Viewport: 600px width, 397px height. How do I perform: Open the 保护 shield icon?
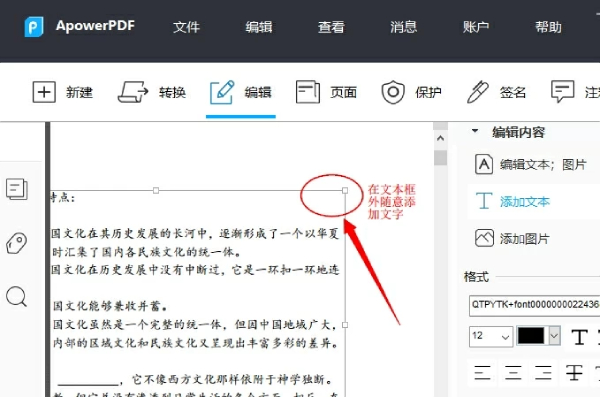point(393,92)
